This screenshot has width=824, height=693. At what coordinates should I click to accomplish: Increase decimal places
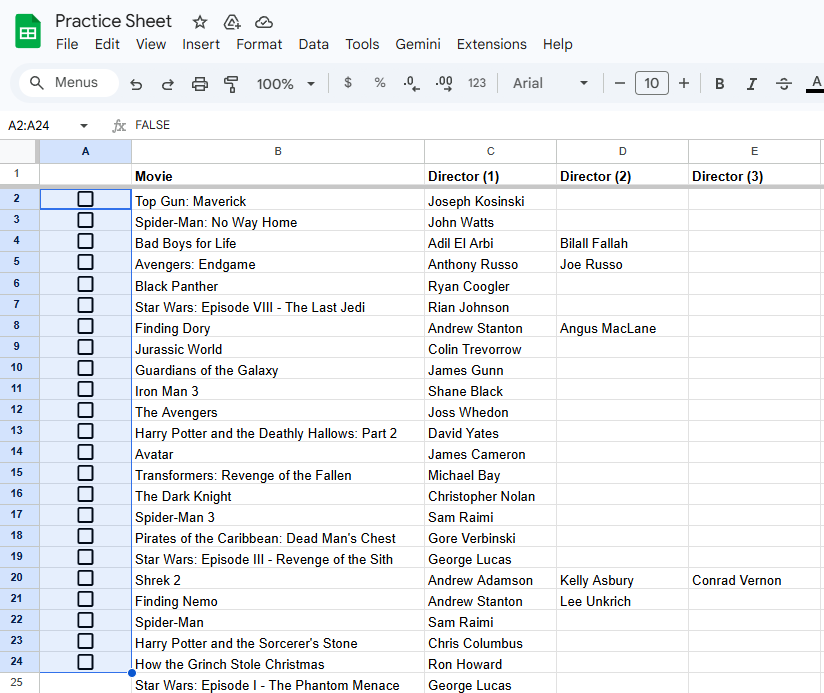point(444,83)
